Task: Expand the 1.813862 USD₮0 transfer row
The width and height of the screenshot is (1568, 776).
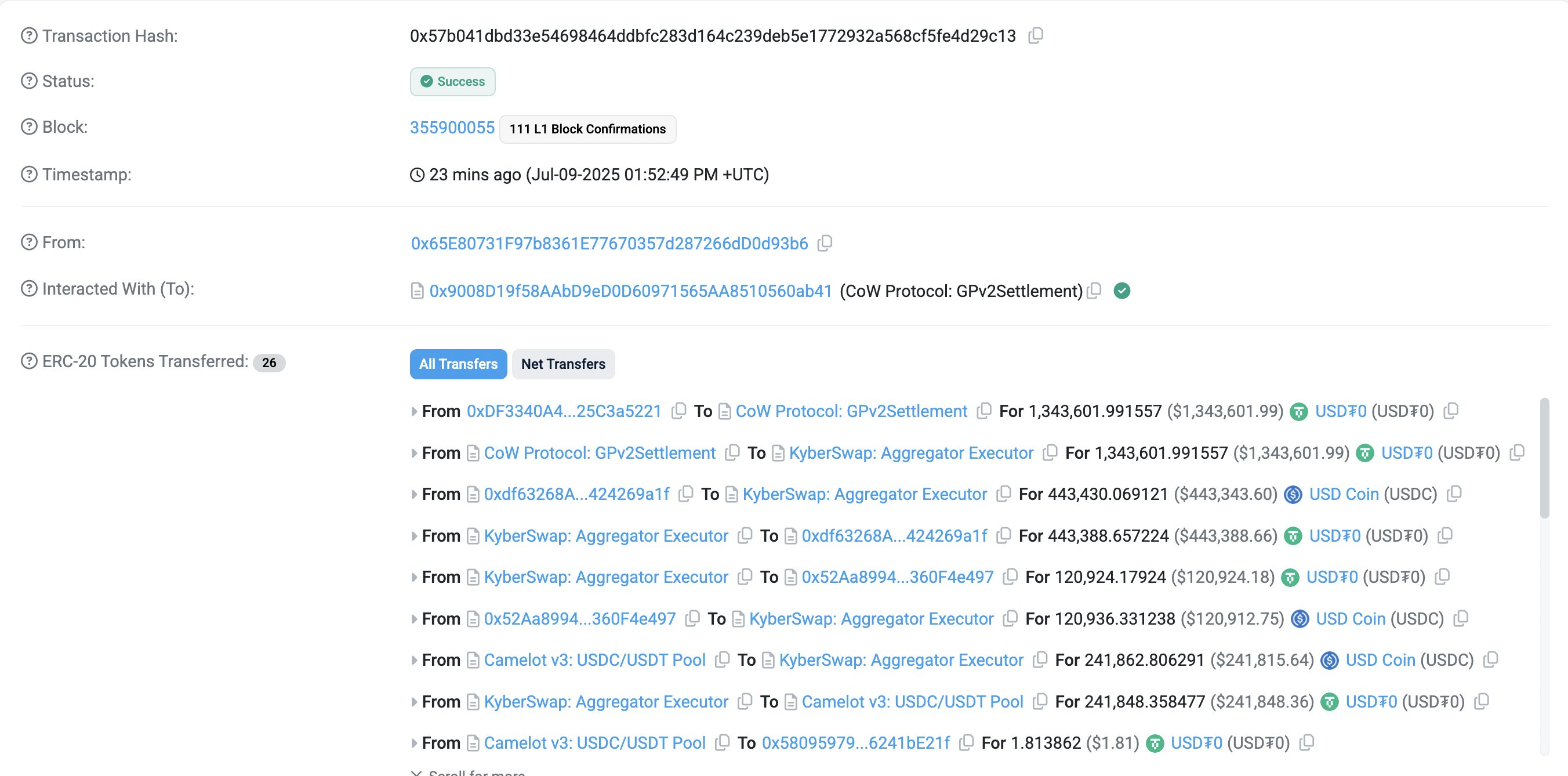Action: point(414,743)
